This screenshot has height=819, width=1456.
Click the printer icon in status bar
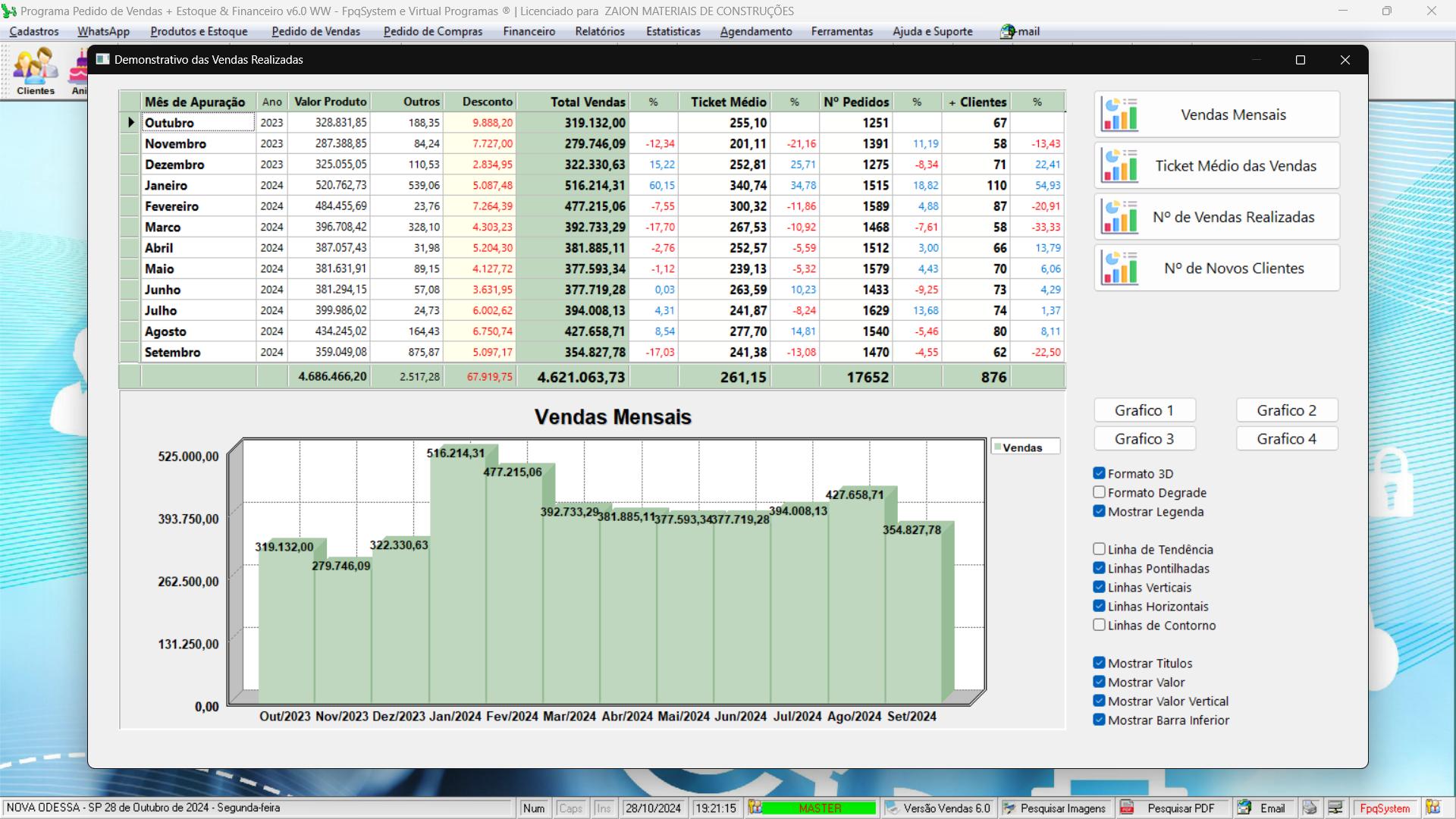click(1310, 808)
